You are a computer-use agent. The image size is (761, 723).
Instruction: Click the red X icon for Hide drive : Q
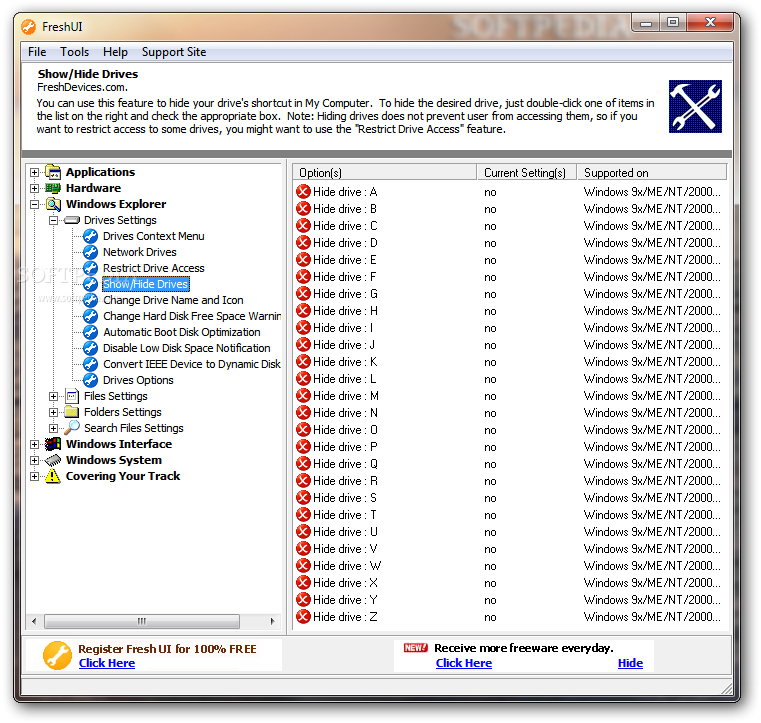(x=303, y=463)
